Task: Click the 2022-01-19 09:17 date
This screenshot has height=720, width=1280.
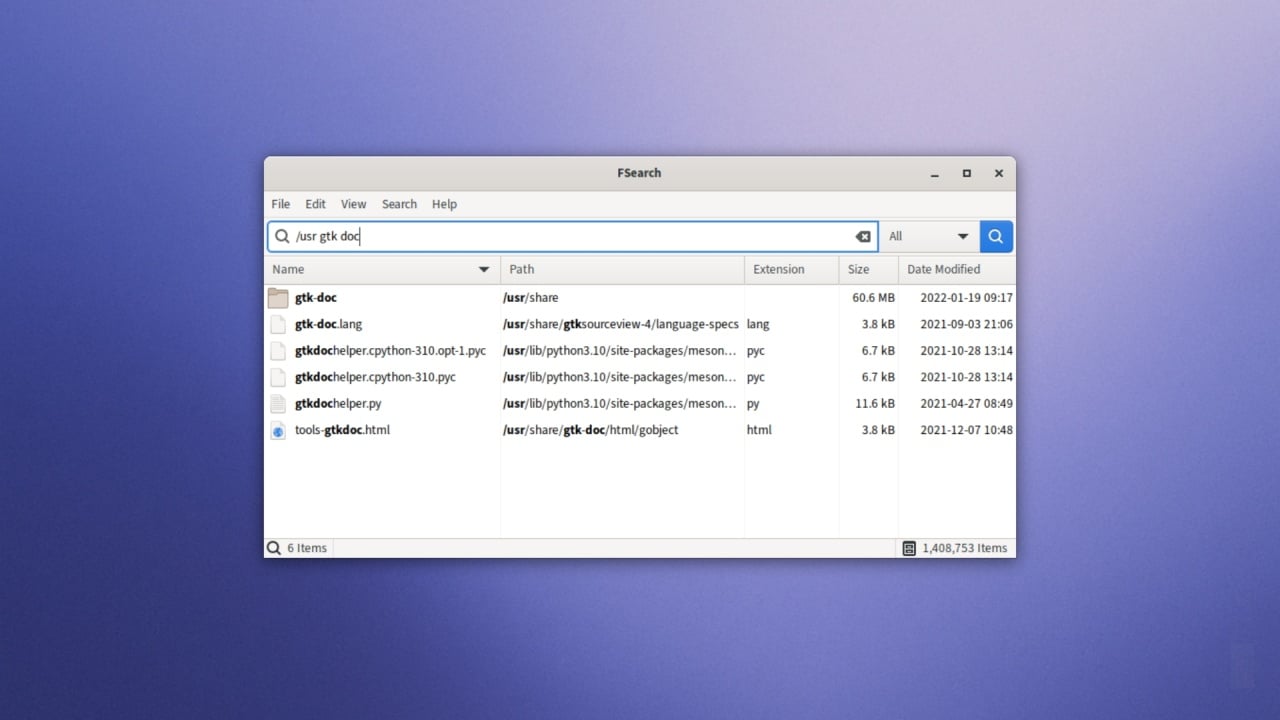Action: [966, 298]
